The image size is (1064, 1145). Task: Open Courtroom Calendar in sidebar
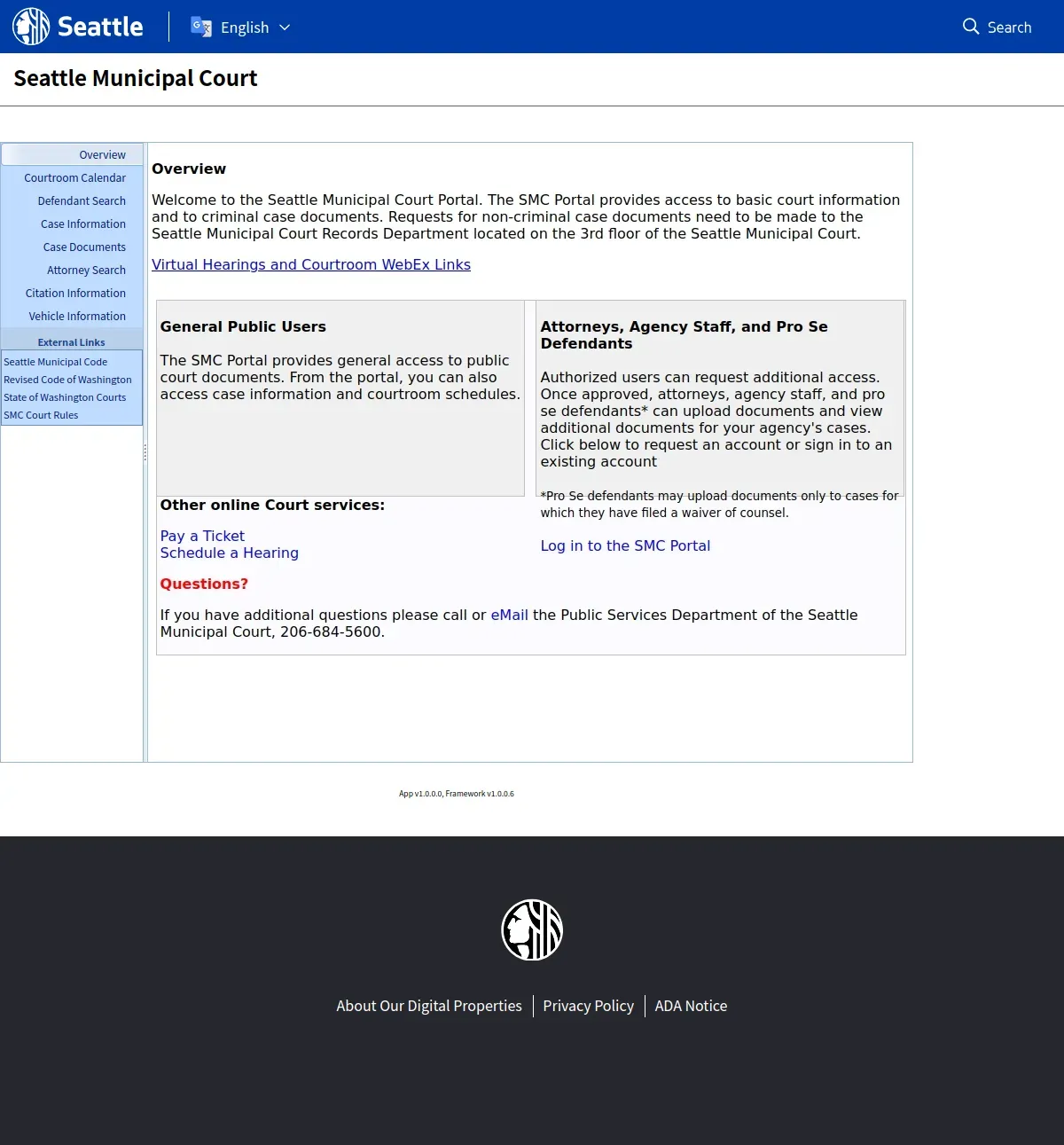point(75,177)
